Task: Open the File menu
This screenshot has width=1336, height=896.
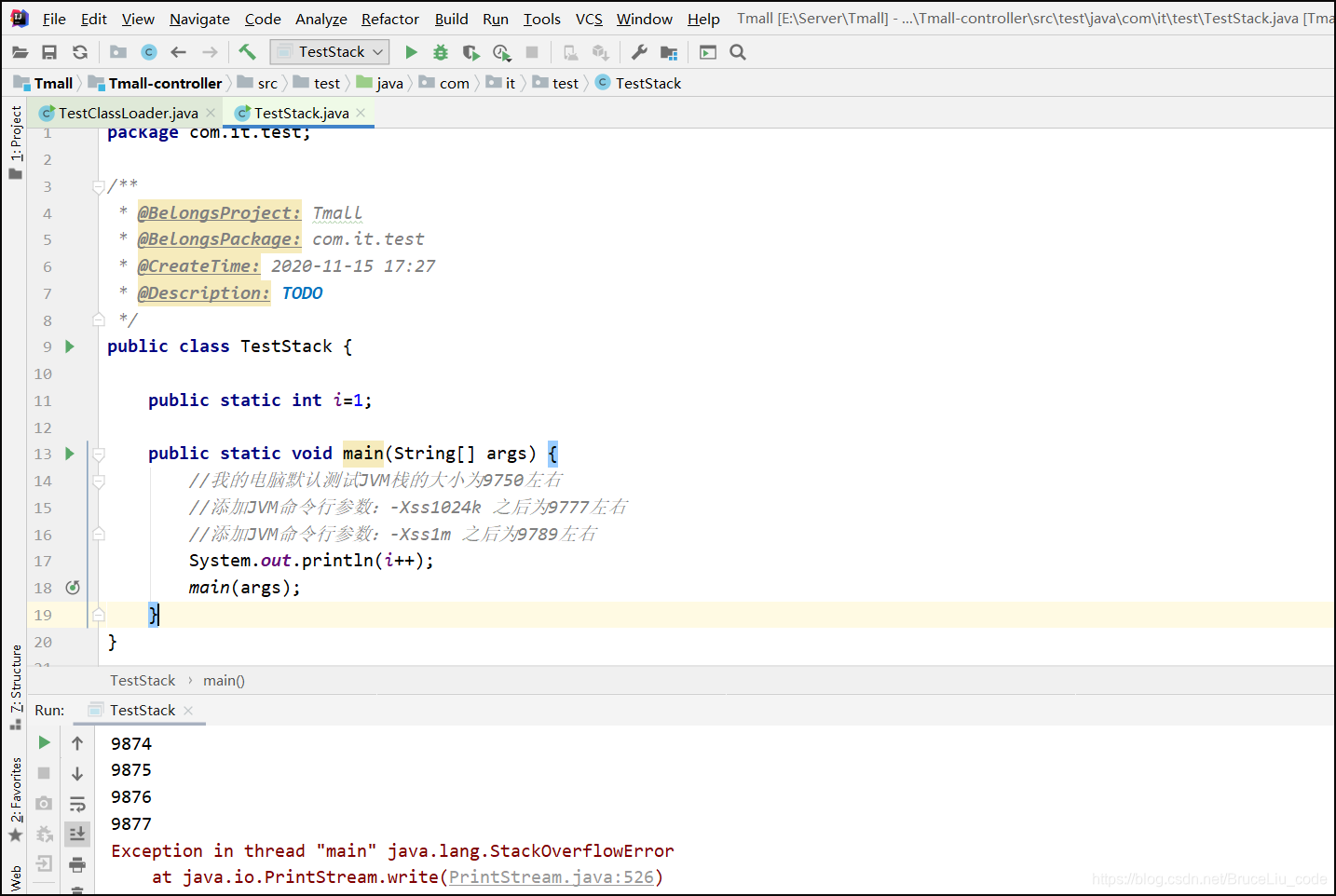Action: coord(54,19)
